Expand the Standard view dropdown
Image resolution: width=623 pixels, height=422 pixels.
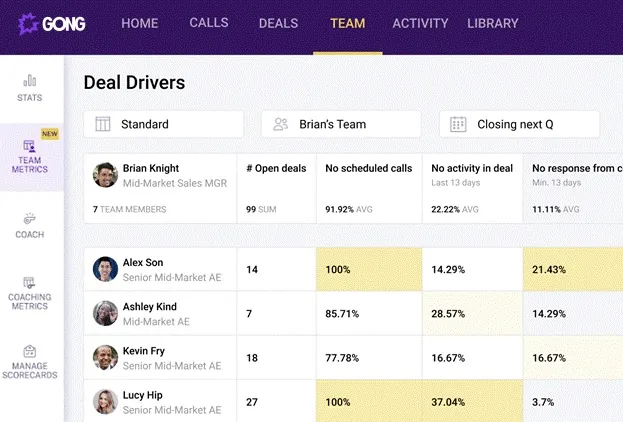pyautogui.click(x=163, y=124)
